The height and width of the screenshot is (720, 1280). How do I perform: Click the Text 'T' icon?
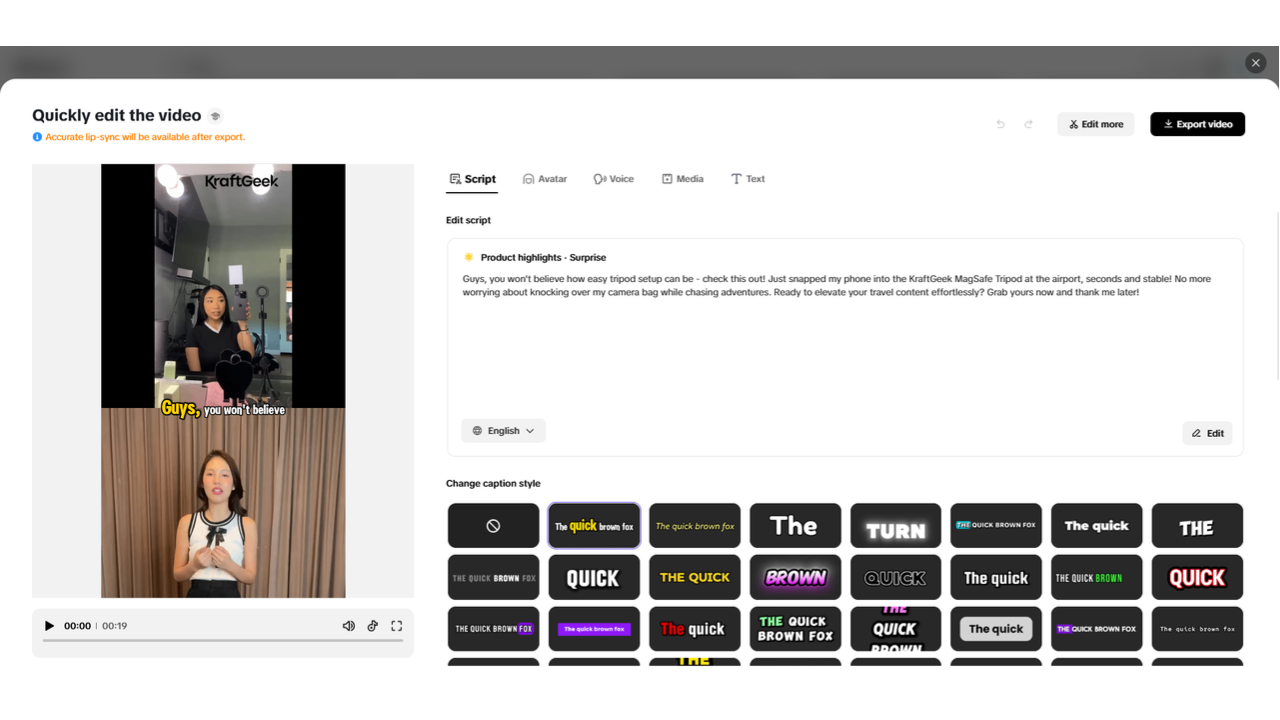pos(737,178)
